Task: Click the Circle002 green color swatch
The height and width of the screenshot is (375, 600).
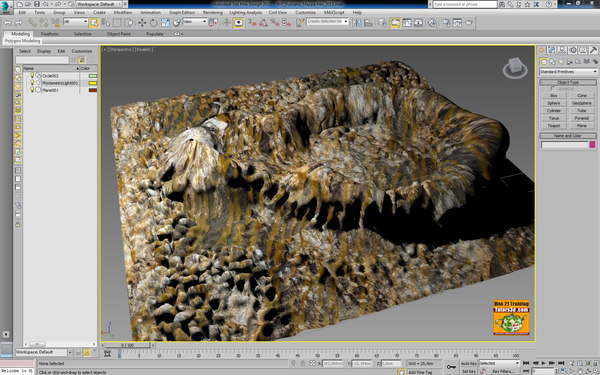Action: (93, 76)
